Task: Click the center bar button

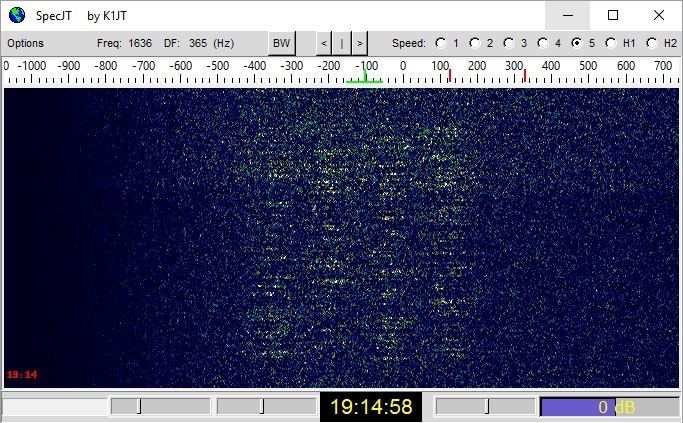Action: tap(342, 43)
